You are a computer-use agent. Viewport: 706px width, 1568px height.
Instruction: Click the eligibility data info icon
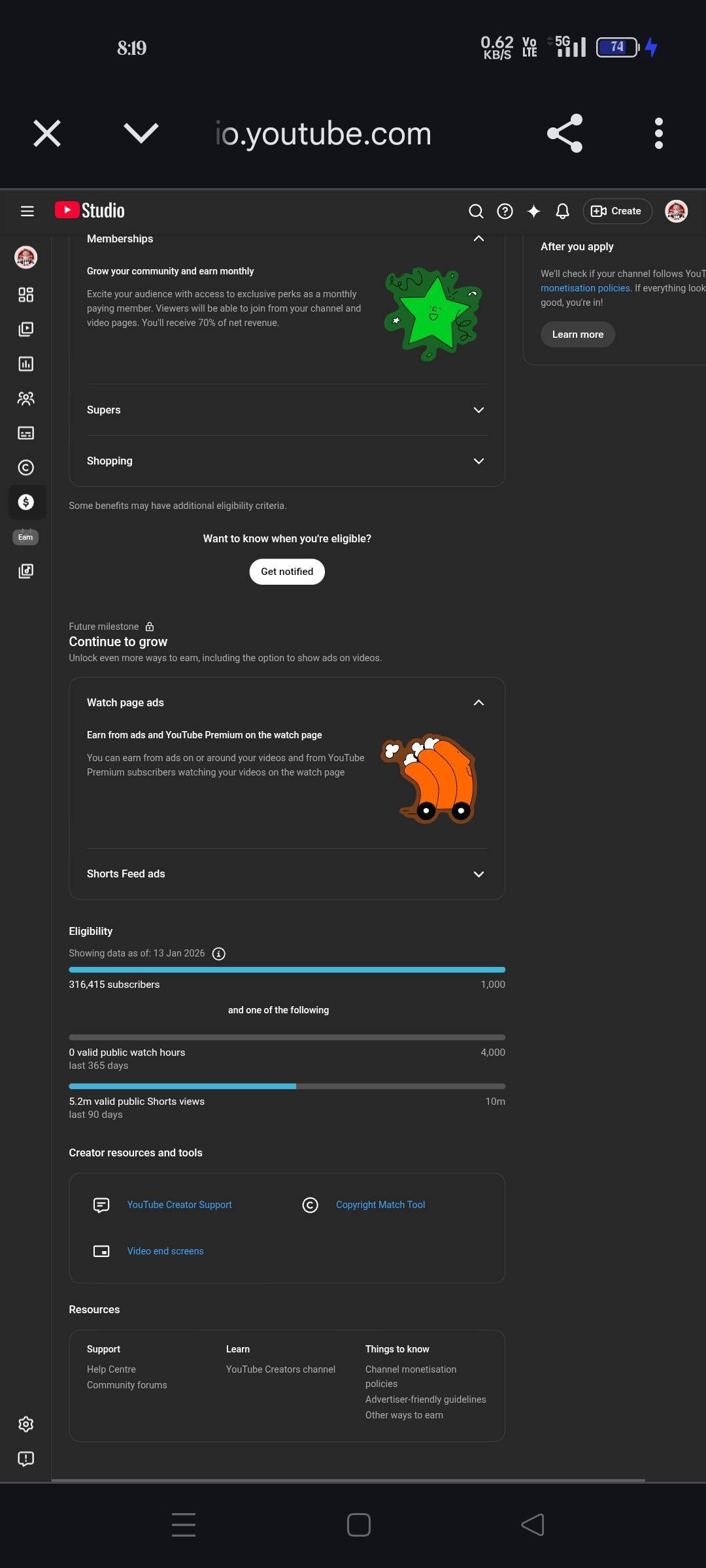coord(219,954)
